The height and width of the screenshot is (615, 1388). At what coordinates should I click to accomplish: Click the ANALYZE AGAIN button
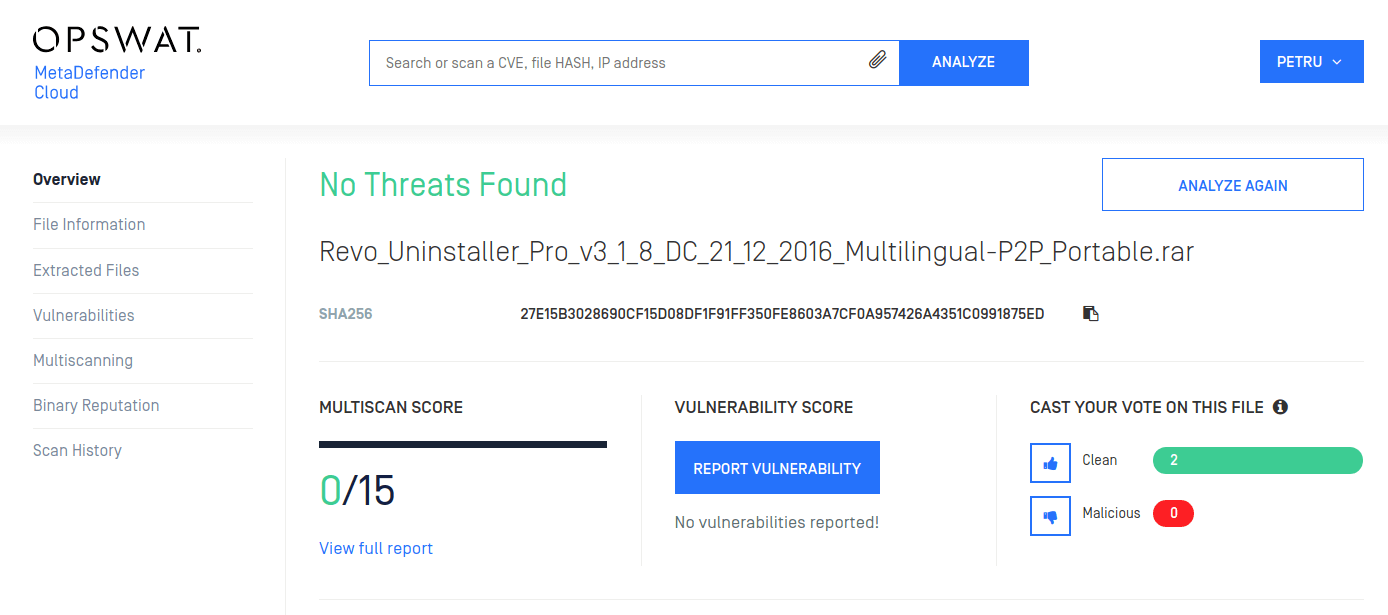tap(1232, 185)
